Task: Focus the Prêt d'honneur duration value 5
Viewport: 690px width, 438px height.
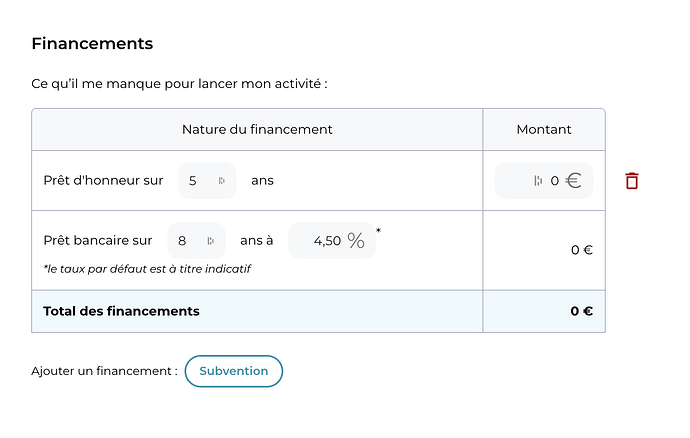Action: click(193, 181)
